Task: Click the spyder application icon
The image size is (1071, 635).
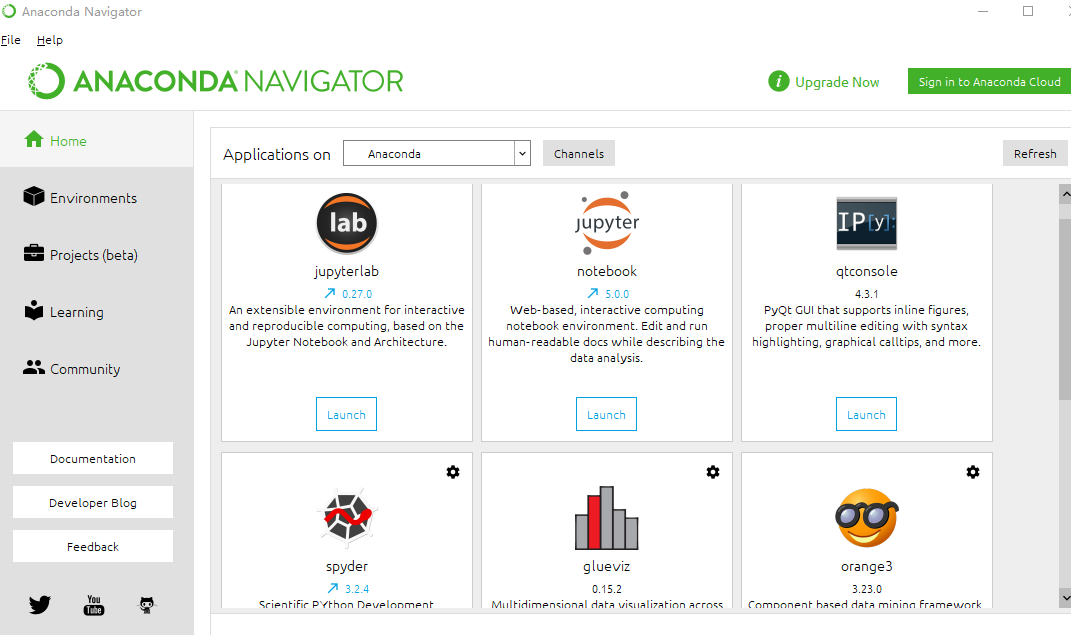Action: click(x=347, y=518)
